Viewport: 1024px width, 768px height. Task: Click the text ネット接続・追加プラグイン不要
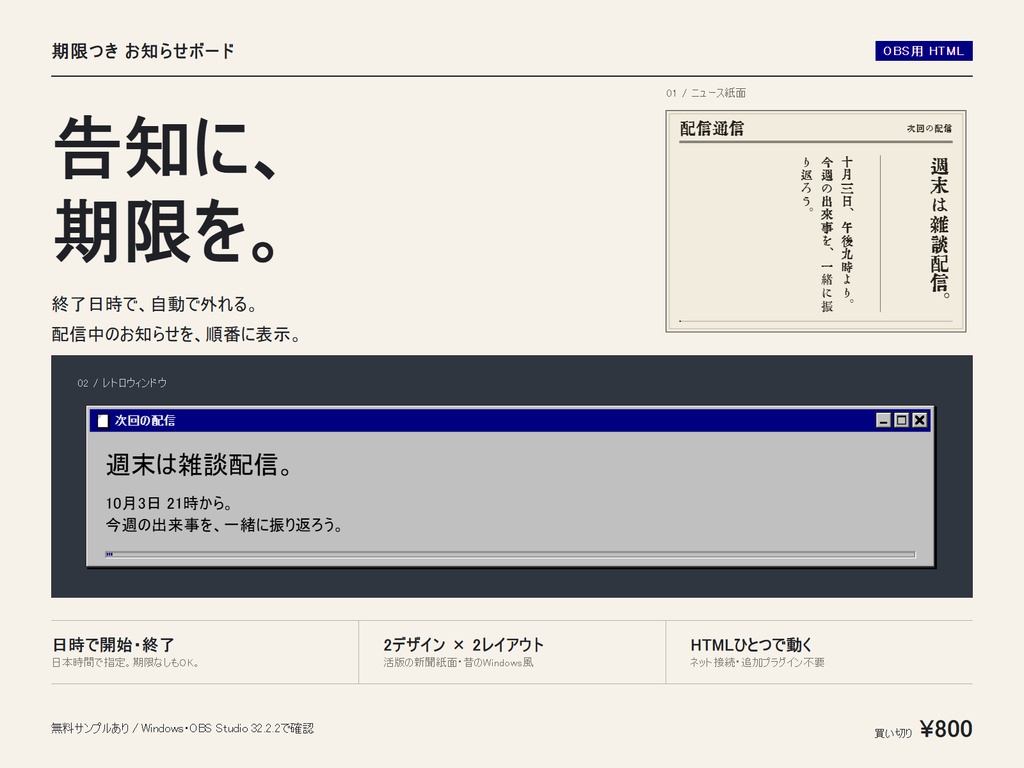(x=758, y=662)
